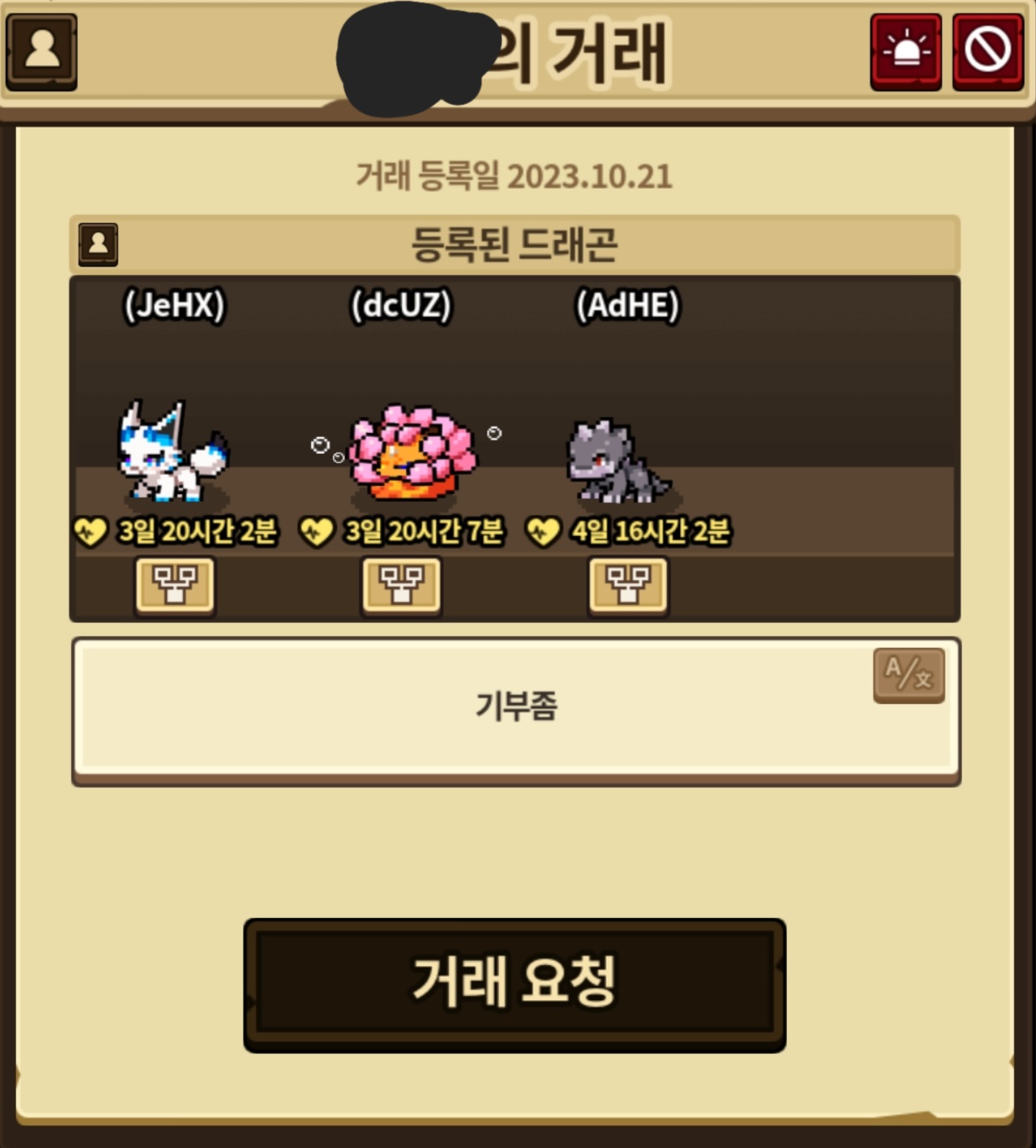
Task: Select the gray dragon sprite
Action: [x=618, y=462]
